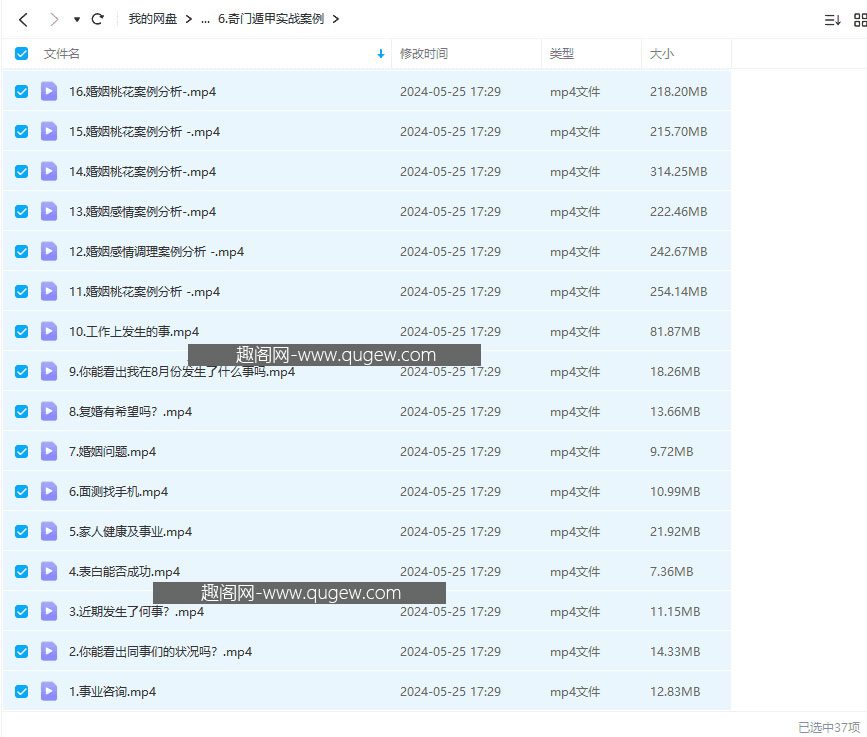Open file 1.事业咨询.mp4

pos(112,691)
